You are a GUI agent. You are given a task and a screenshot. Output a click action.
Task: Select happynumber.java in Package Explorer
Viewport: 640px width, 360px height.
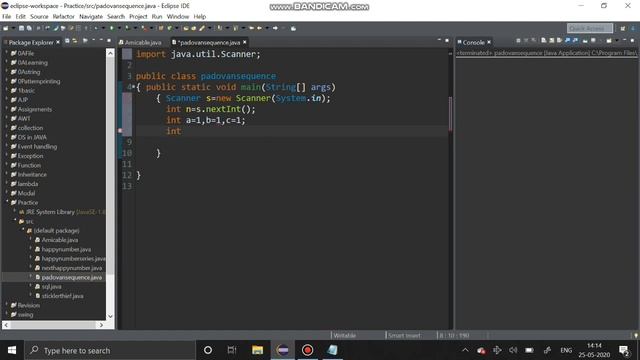pos(66,249)
